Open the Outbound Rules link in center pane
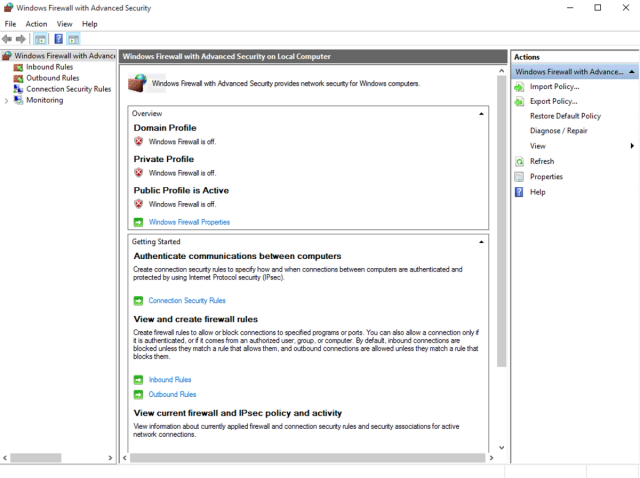This screenshot has height=478, width=640. [x=172, y=395]
